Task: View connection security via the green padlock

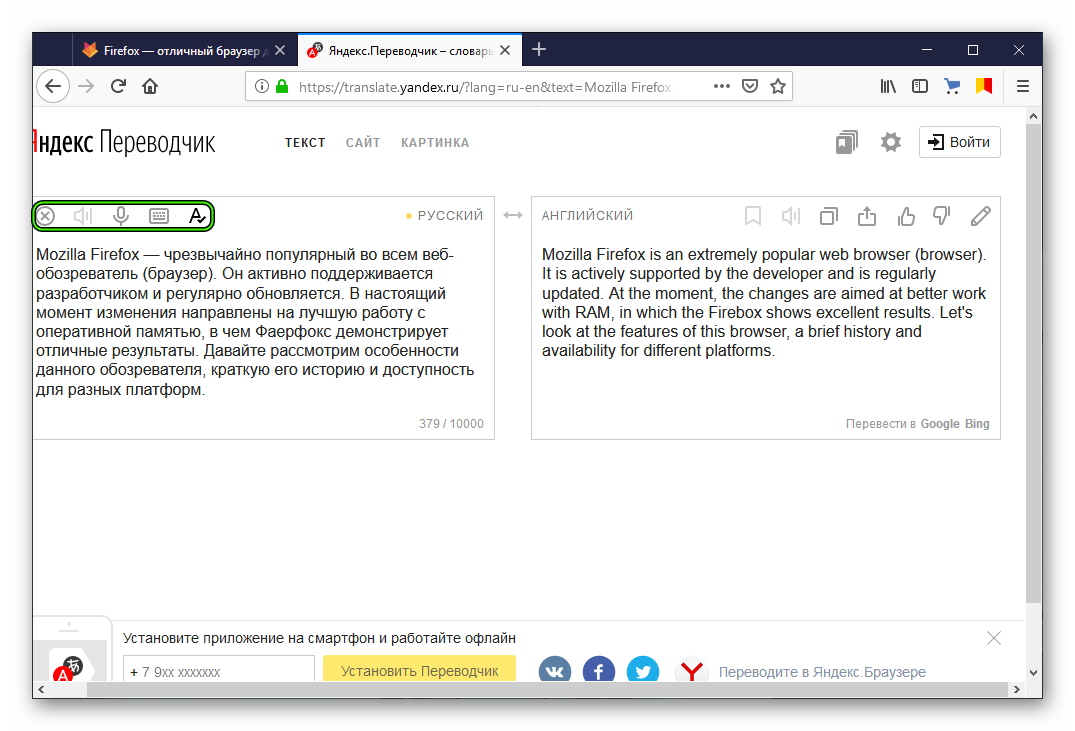Action: pos(282,86)
